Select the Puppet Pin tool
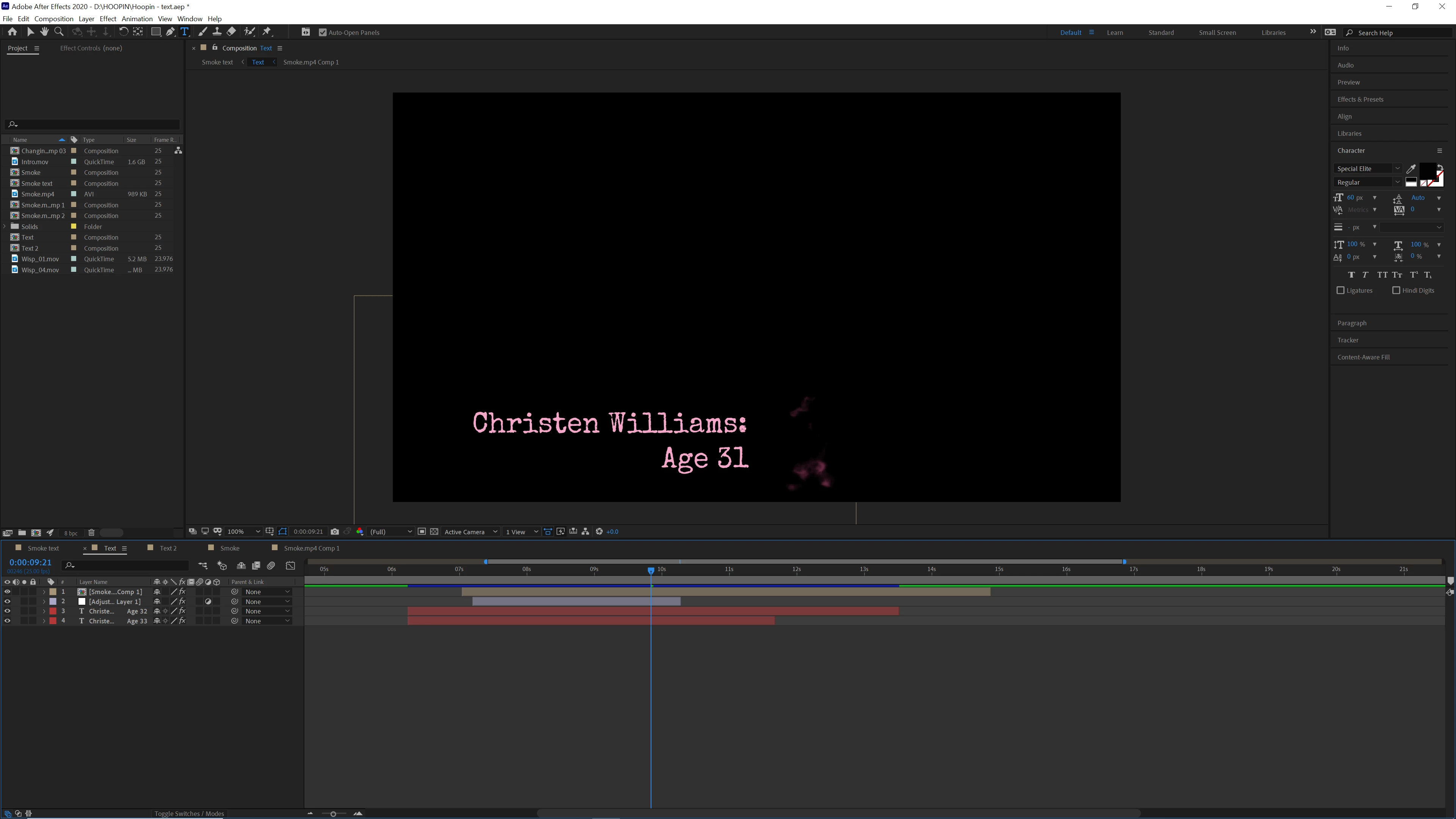The image size is (1456, 819). click(267, 31)
